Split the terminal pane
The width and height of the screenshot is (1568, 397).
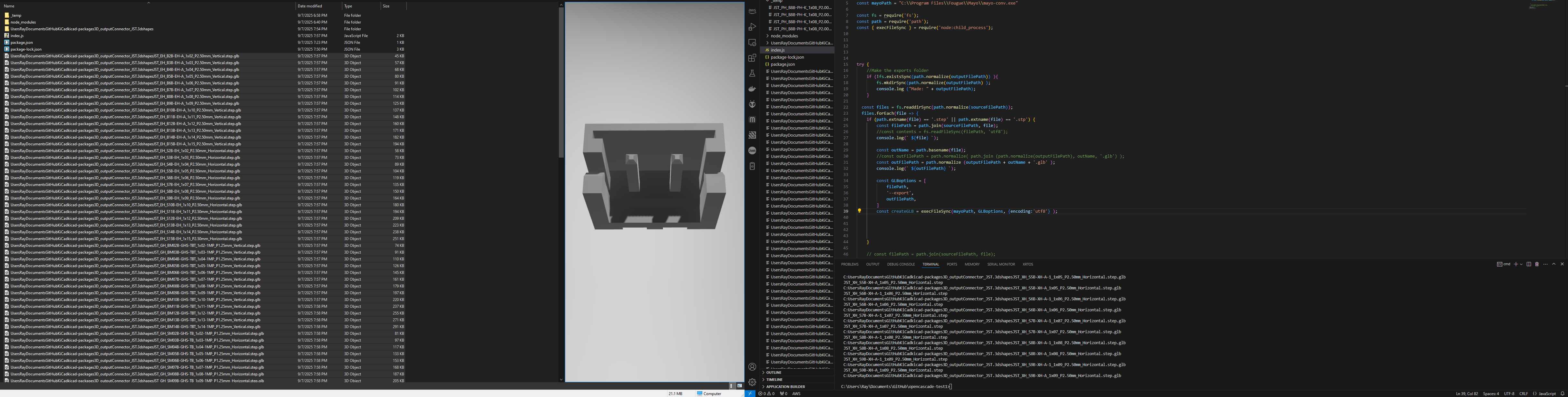(1528, 264)
